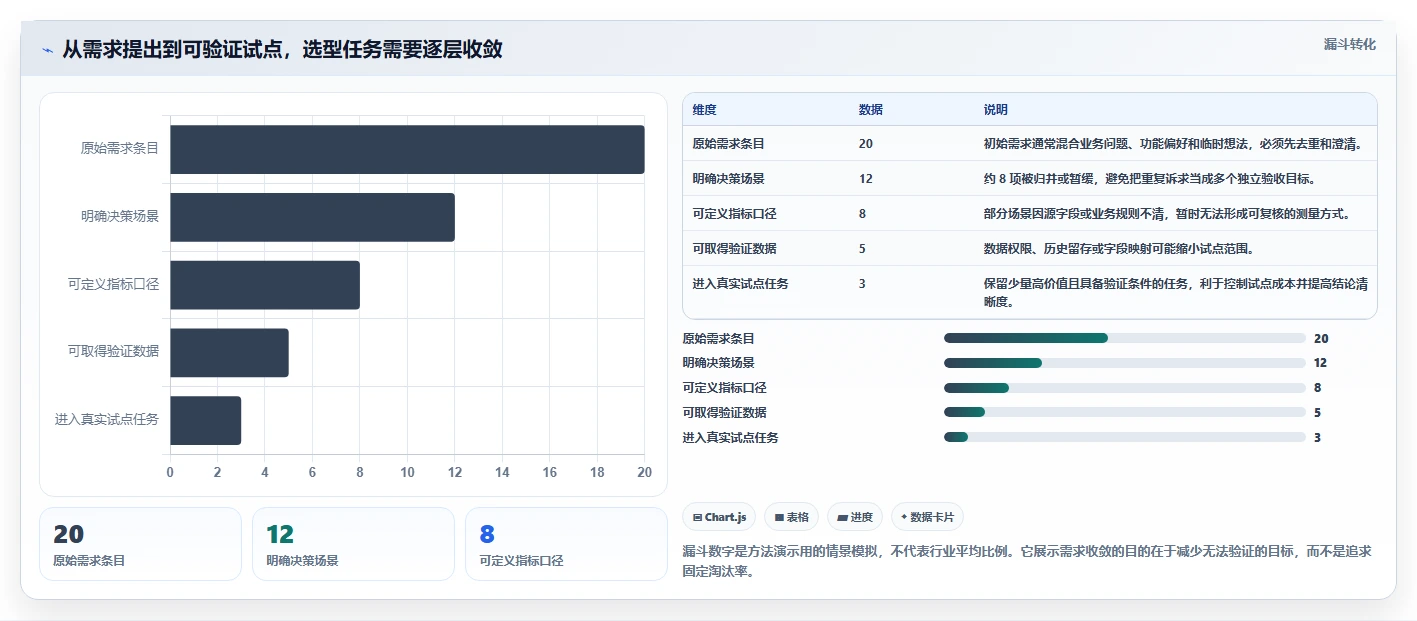Click the table value 20 for 原始需求条目
Screen dimensions: 1417x621
865,144
